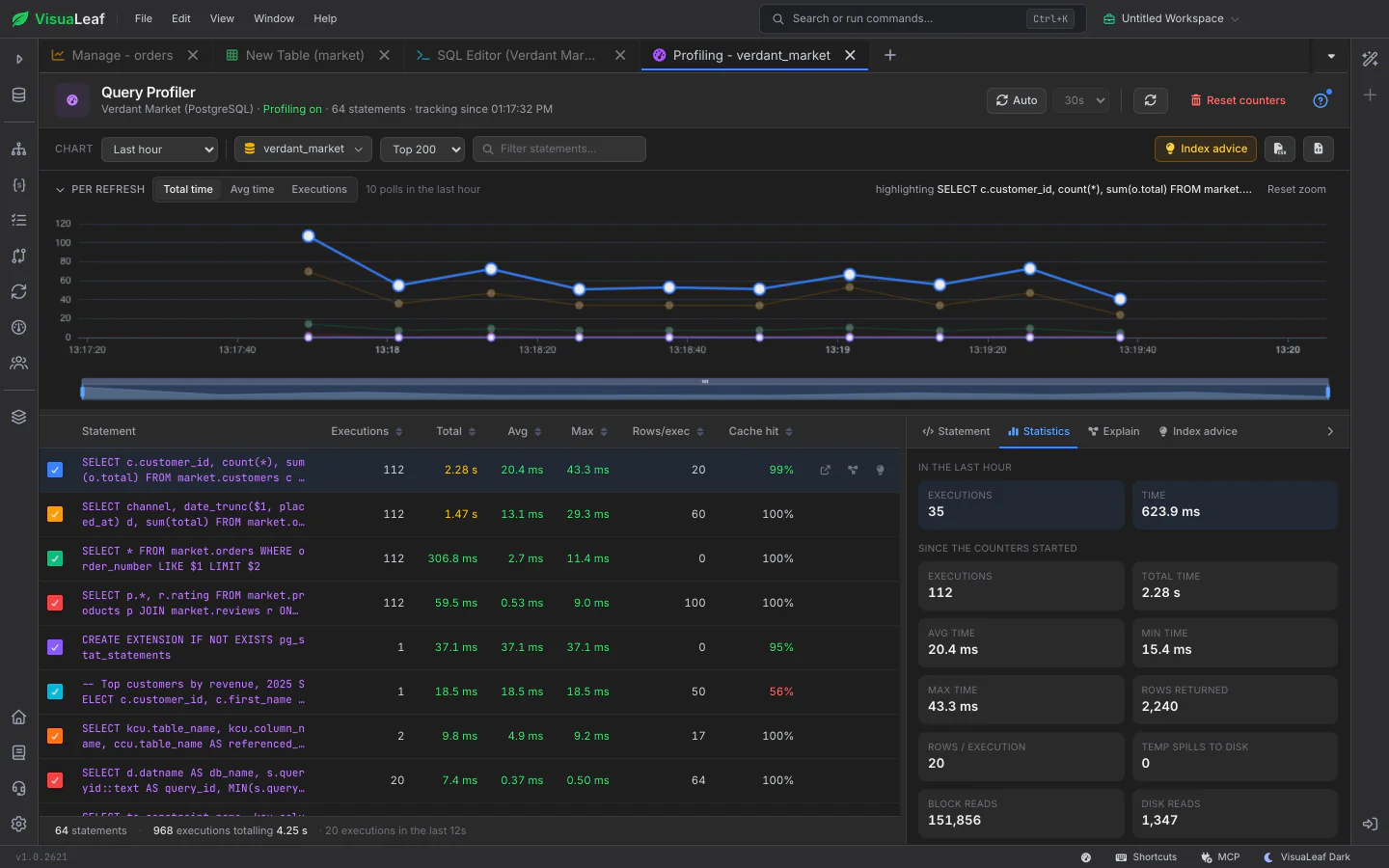The image size is (1389, 868).
Task: Click the save document icon next to Index advice
Action: [x=1318, y=149]
